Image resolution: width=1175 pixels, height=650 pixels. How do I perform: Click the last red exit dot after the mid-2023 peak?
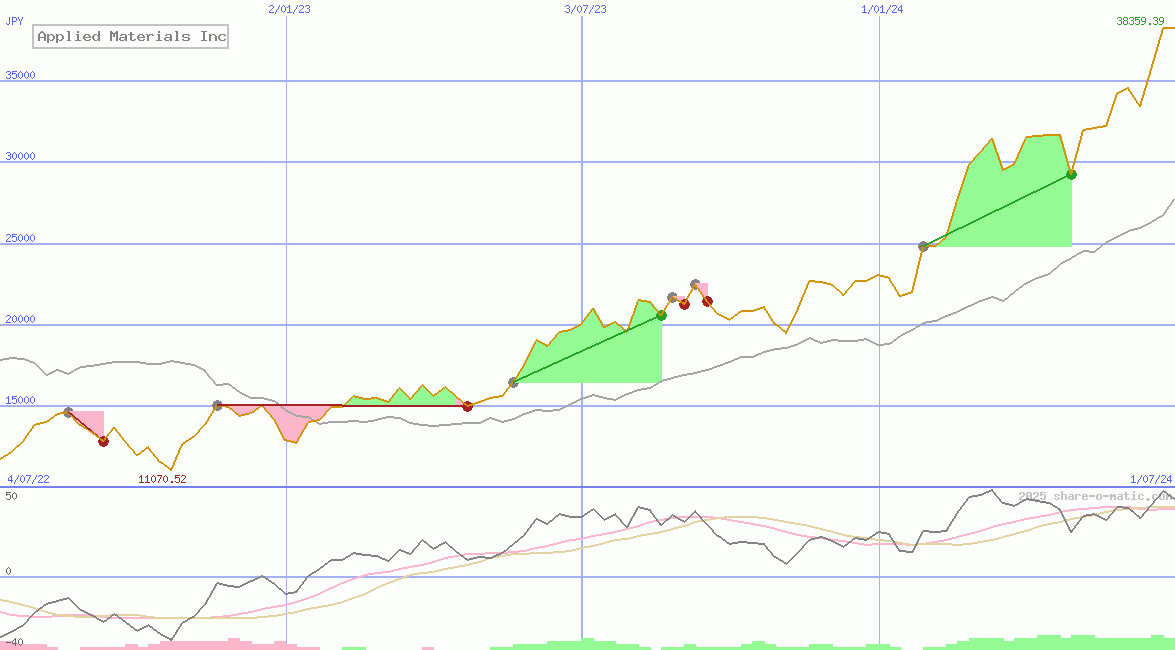[x=707, y=301]
